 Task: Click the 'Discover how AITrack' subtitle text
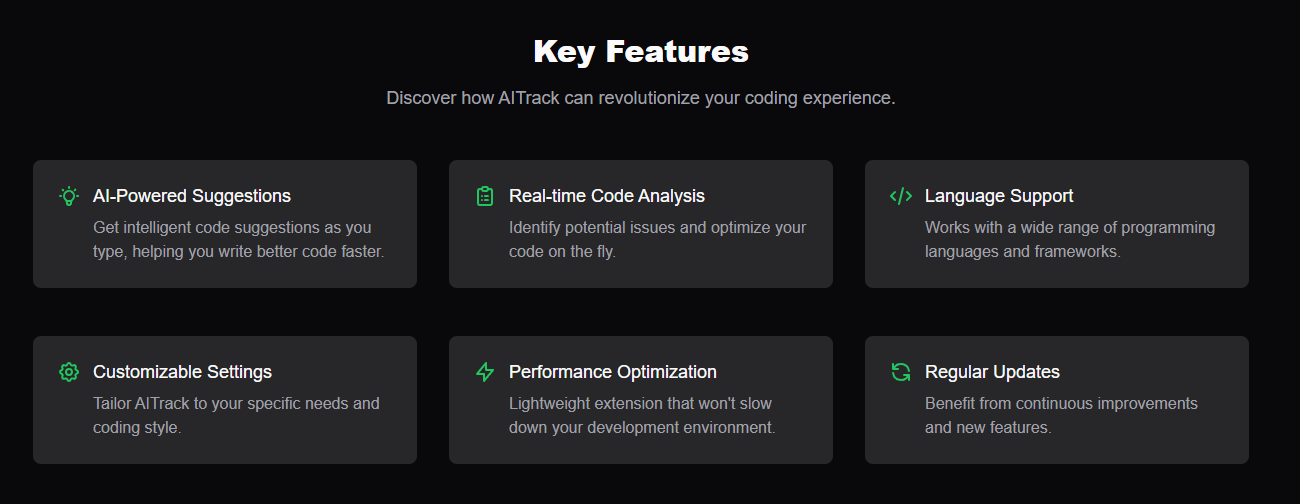(x=641, y=98)
